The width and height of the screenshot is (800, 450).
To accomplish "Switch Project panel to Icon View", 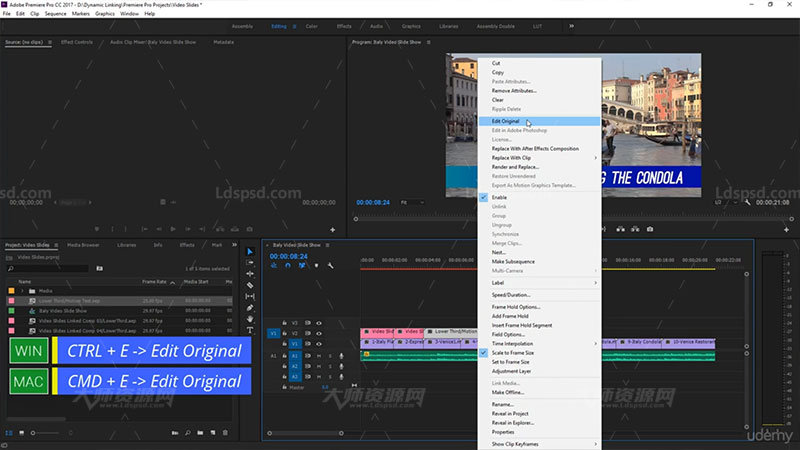I will point(21,433).
